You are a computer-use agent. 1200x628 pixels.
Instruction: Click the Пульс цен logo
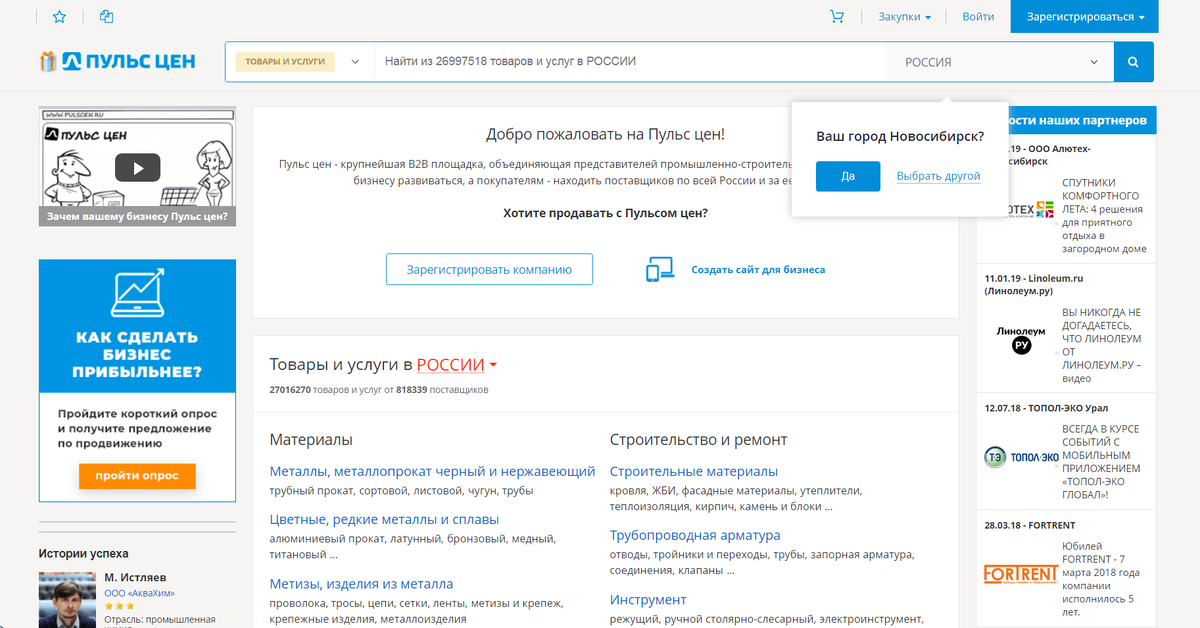point(117,62)
